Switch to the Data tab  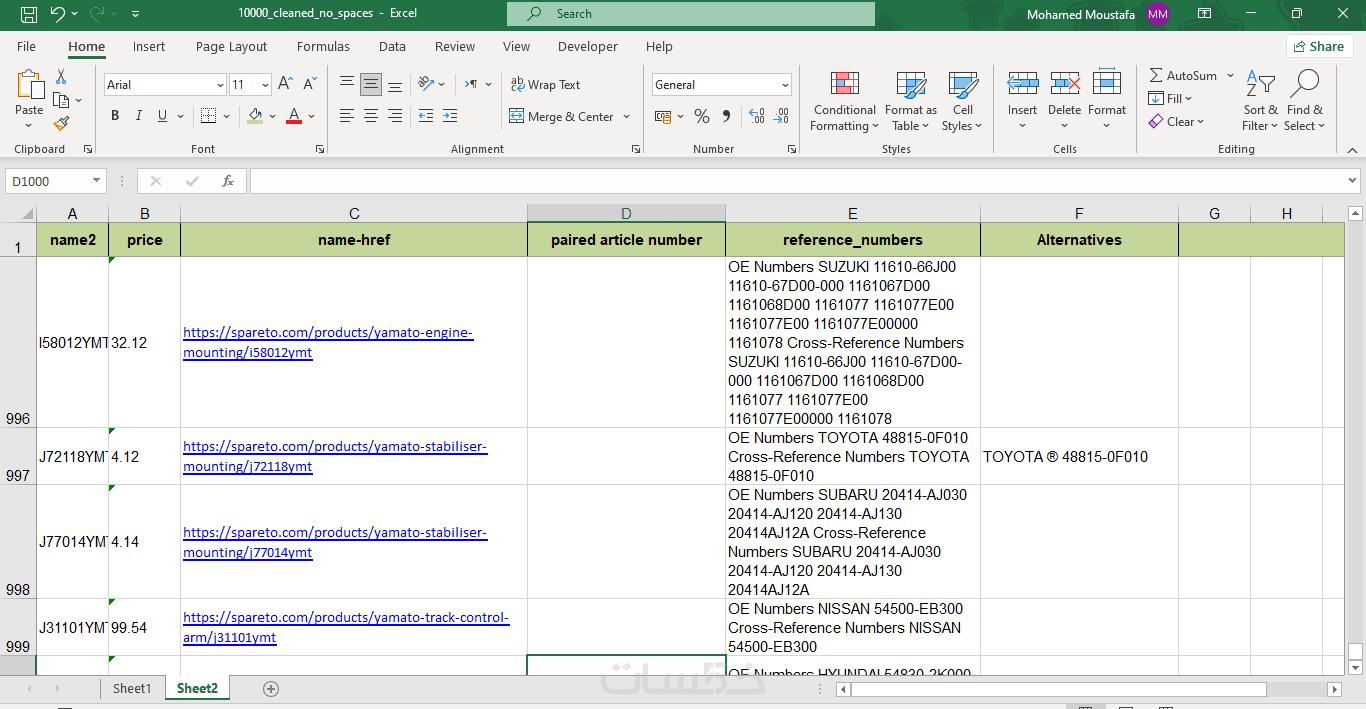[392, 46]
